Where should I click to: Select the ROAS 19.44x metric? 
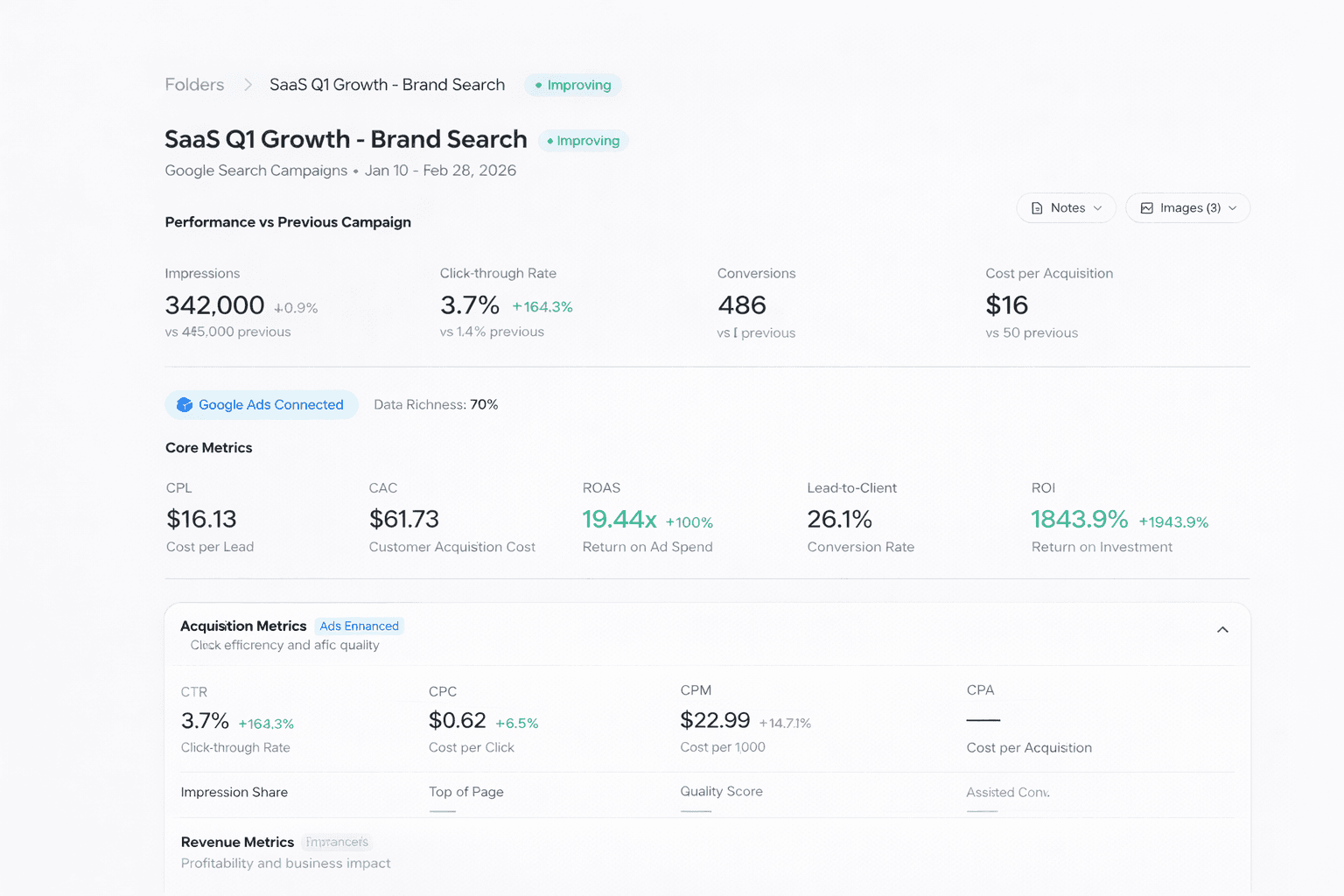coord(619,520)
